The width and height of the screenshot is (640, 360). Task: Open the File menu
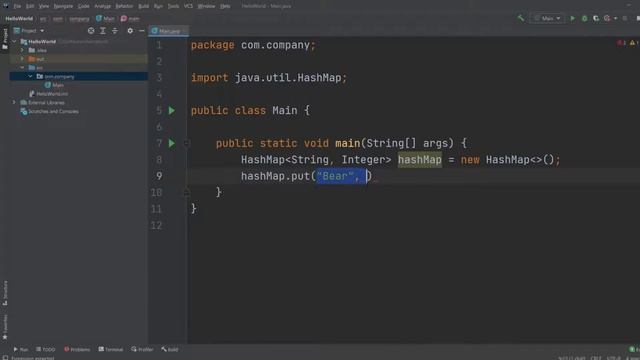point(17,6)
